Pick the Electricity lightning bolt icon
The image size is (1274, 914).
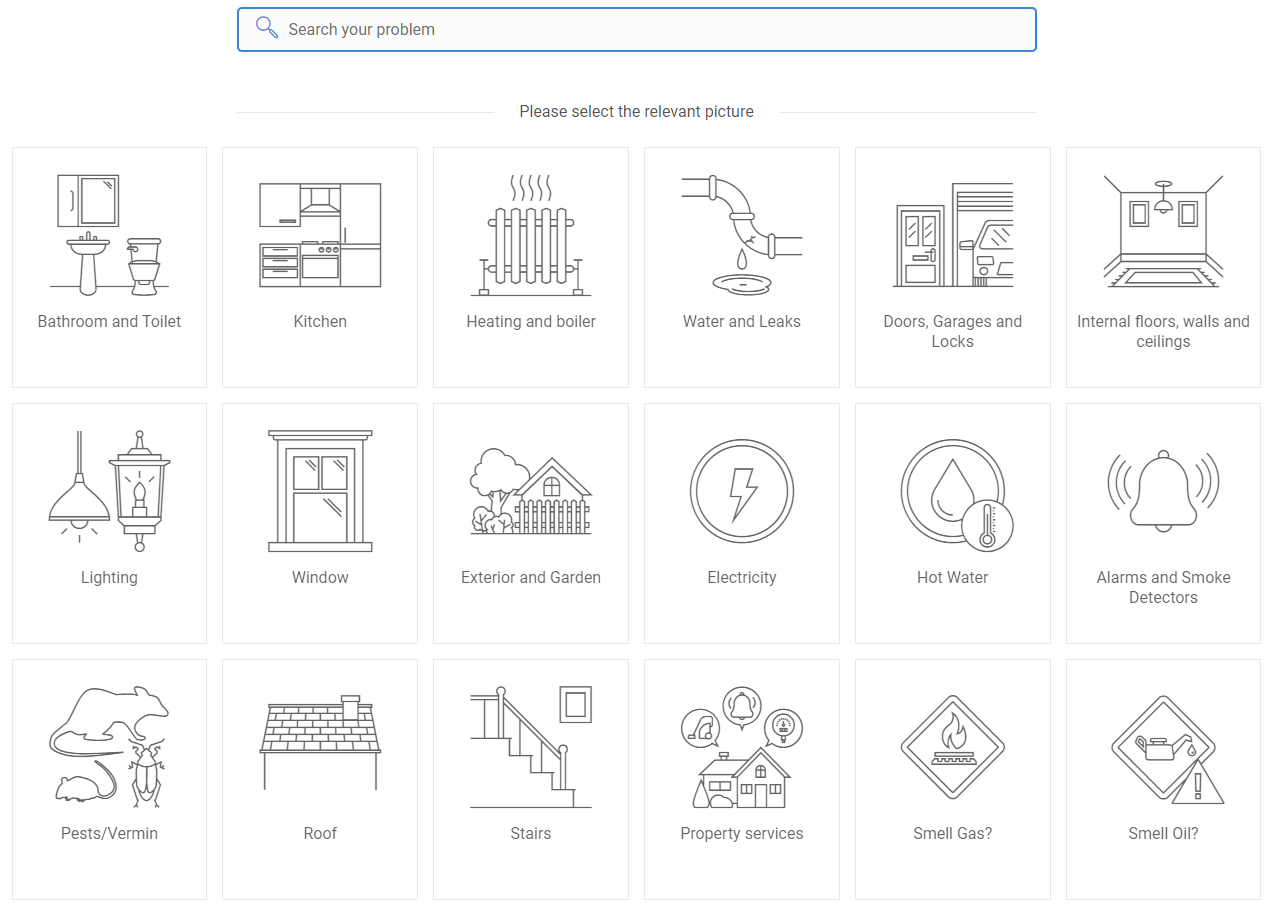(x=742, y=491)
